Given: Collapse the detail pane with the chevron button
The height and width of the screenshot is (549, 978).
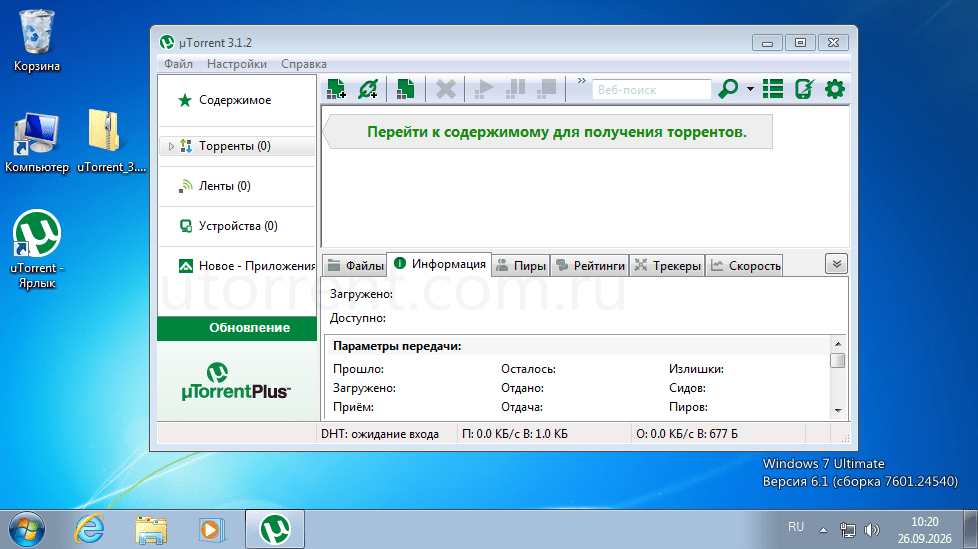Looking at the screenshot, I should coord(836,264).
